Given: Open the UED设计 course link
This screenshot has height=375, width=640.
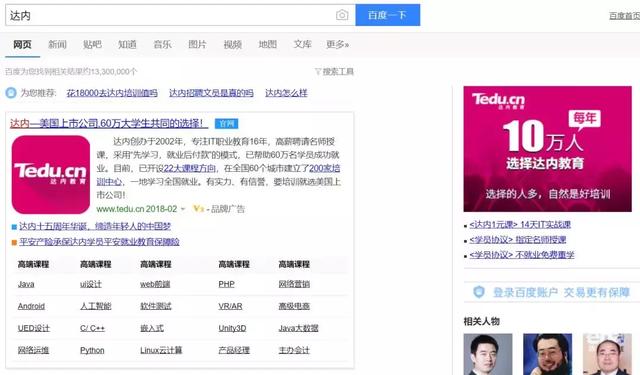Looking at the screenshot, I should (x=33, y=328).
